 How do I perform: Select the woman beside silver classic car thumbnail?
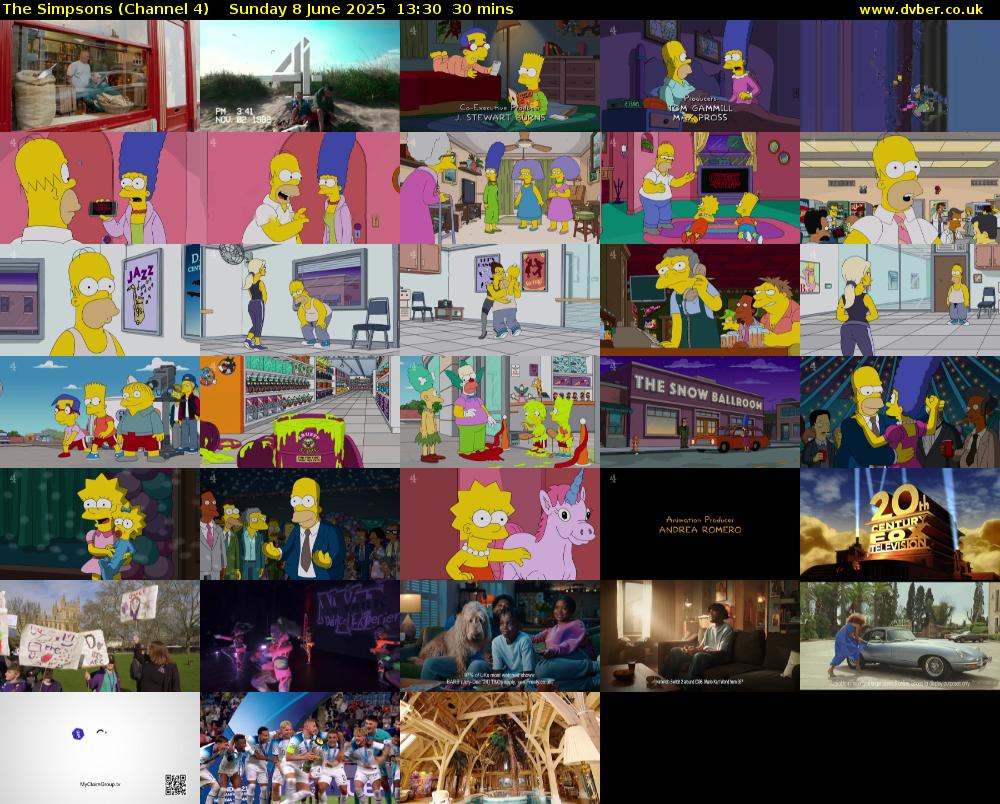pos(900,636)
